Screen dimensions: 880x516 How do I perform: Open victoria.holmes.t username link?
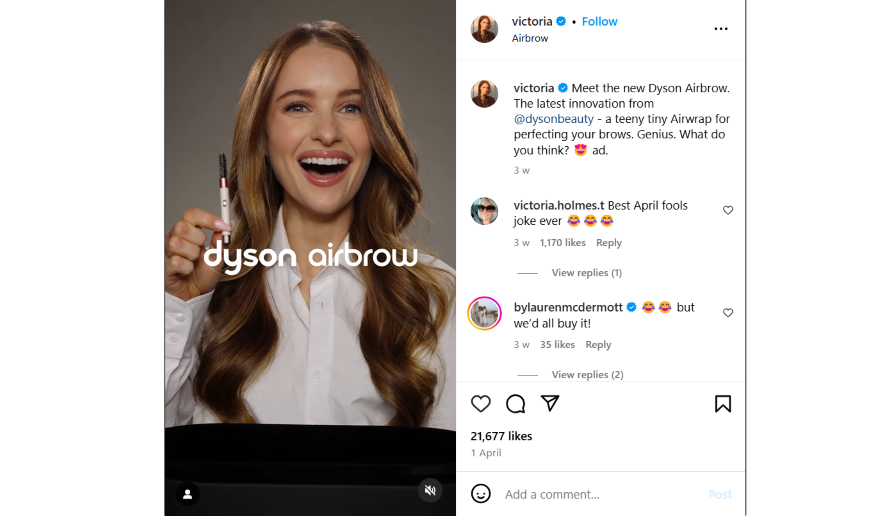pyautogui.click(x=559, y=206)
